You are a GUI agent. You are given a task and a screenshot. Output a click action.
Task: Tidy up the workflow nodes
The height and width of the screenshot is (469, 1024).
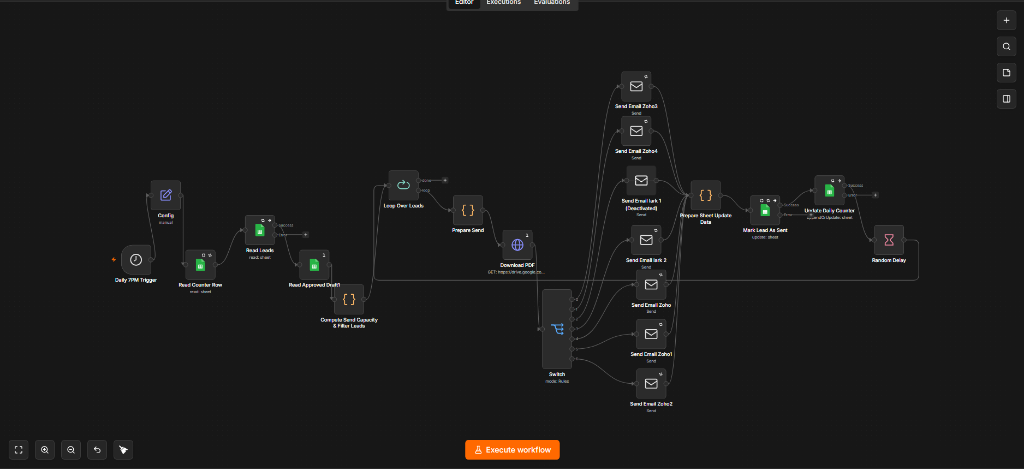pyautogui.click(x=123, y=449)
